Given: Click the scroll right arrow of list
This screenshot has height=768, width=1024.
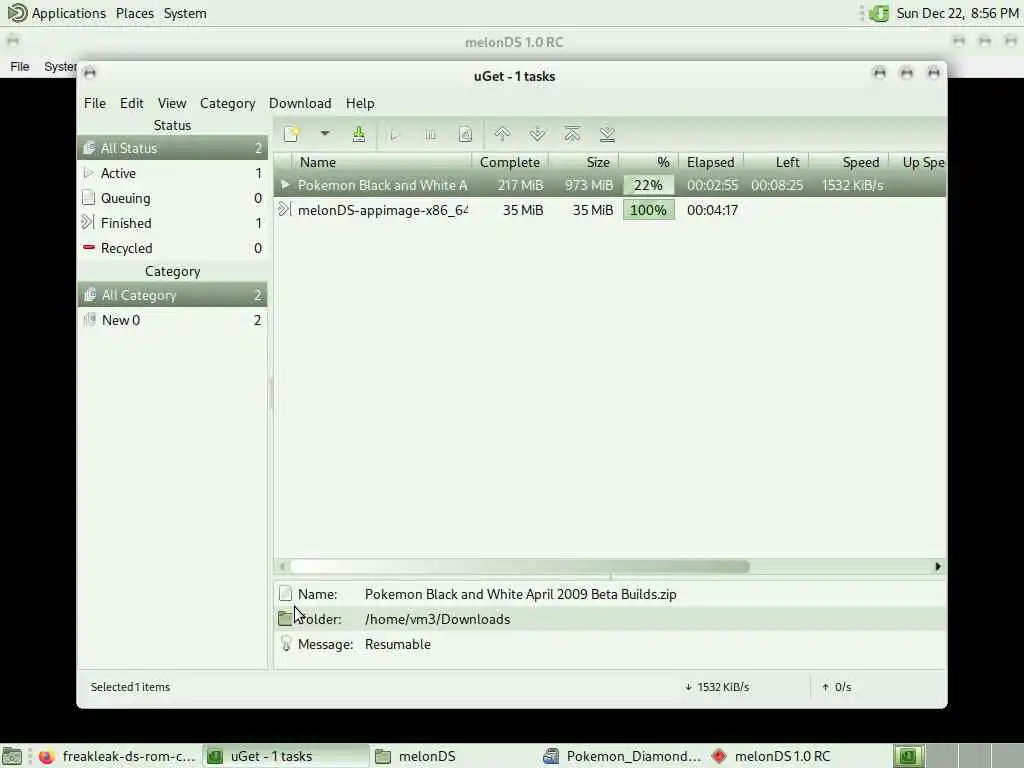Looking at the screenshot, I should (x=938, y=566).
